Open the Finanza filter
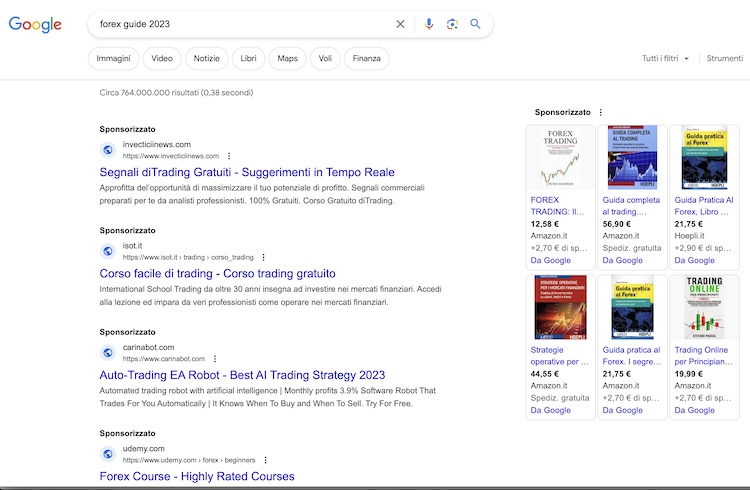750x490 pixels. [366, 58]
